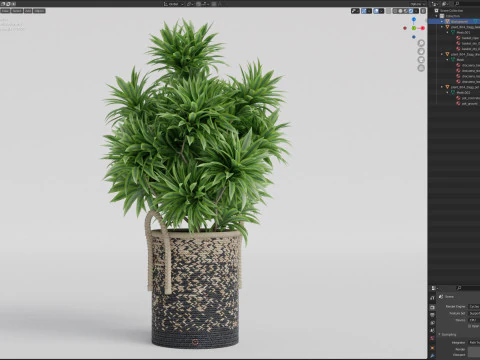
Task: Expand the highlighted Background object
Action: [x=442, y=21]
